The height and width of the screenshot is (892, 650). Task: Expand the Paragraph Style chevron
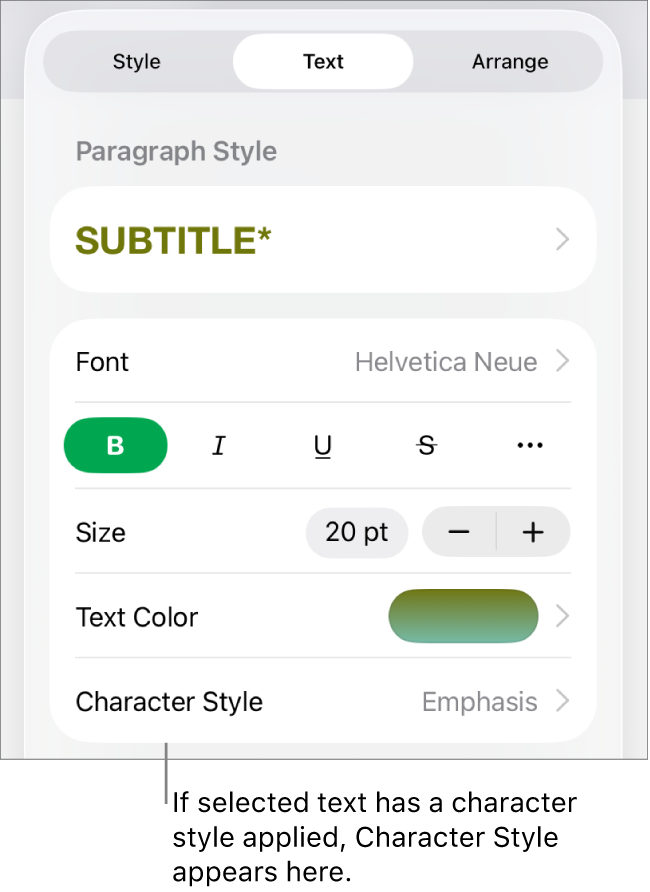[561, 239]
